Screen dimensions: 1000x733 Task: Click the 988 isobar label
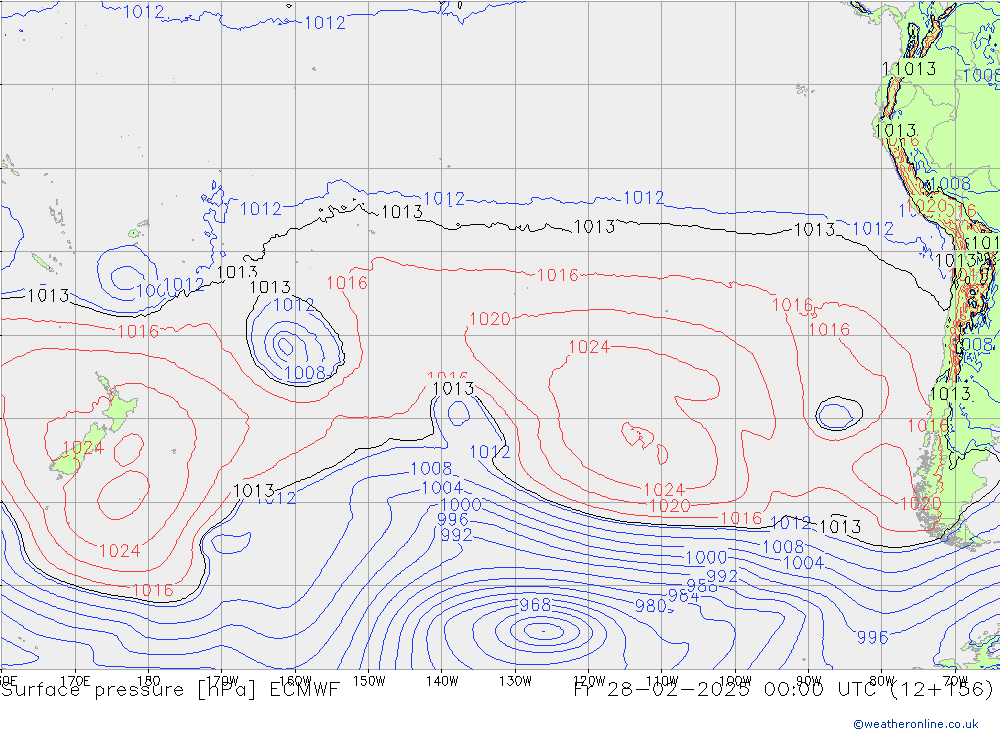pyautogui.click(x=702, y=586)
